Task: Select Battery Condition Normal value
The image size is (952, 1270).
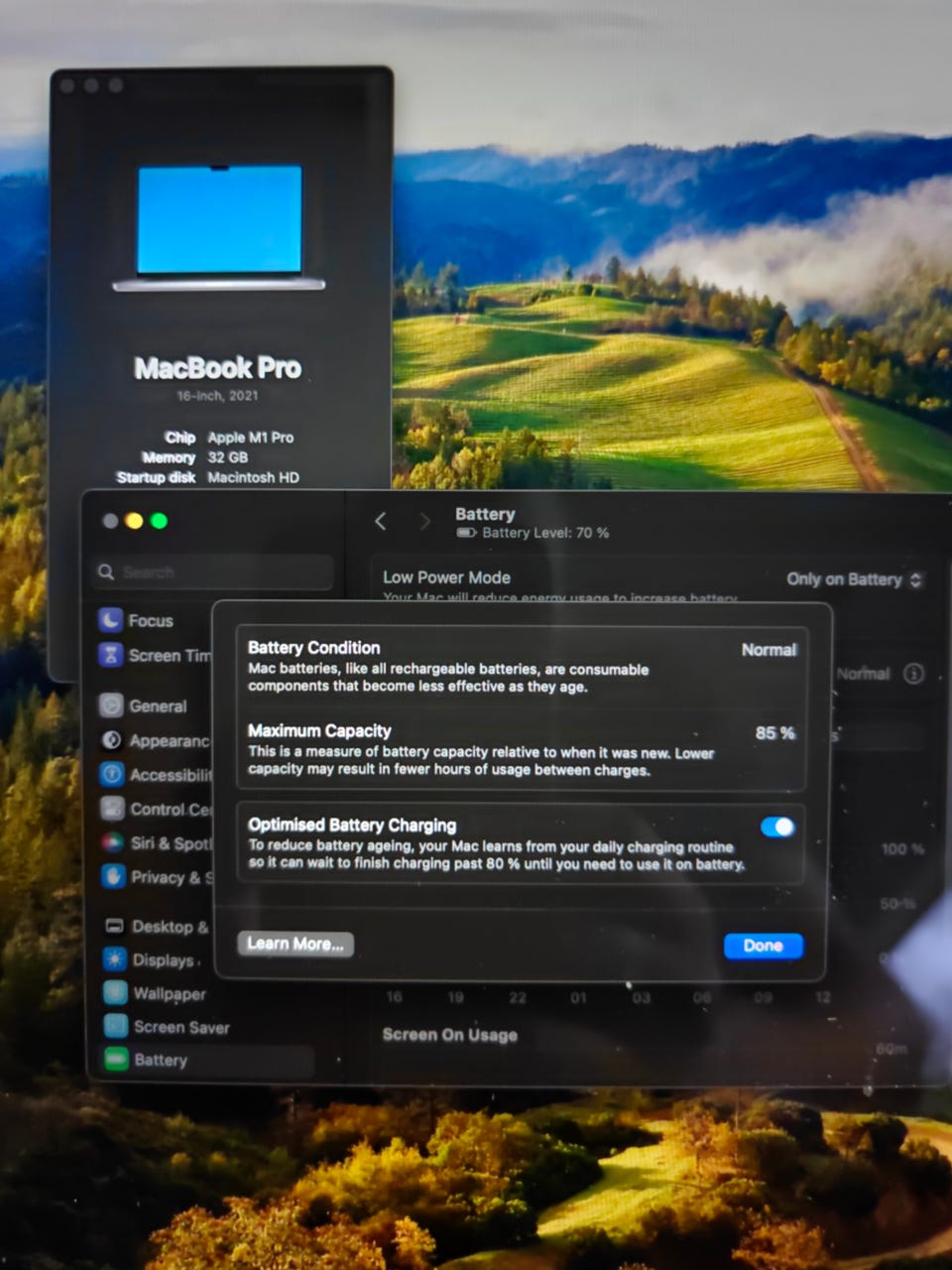Action: pyautogui.click(x=770, y=650)
